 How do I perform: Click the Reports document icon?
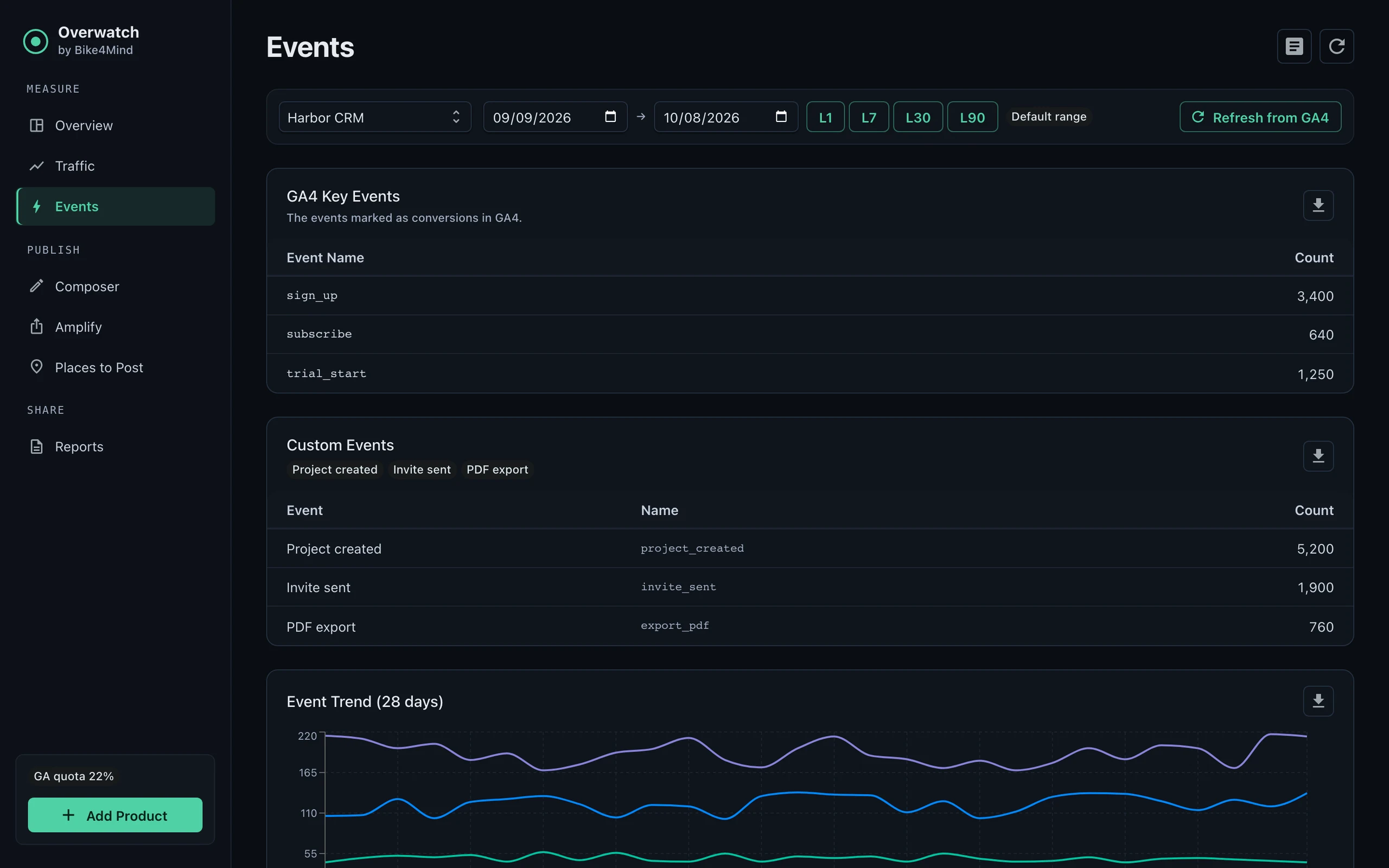[x=37, y=446]
